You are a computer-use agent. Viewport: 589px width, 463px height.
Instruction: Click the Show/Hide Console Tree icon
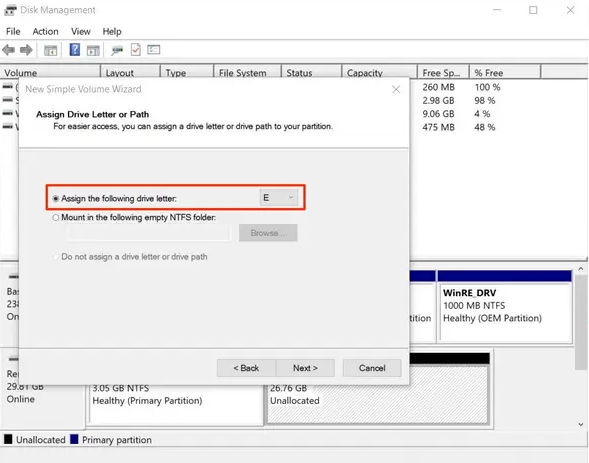click(50, 50)
